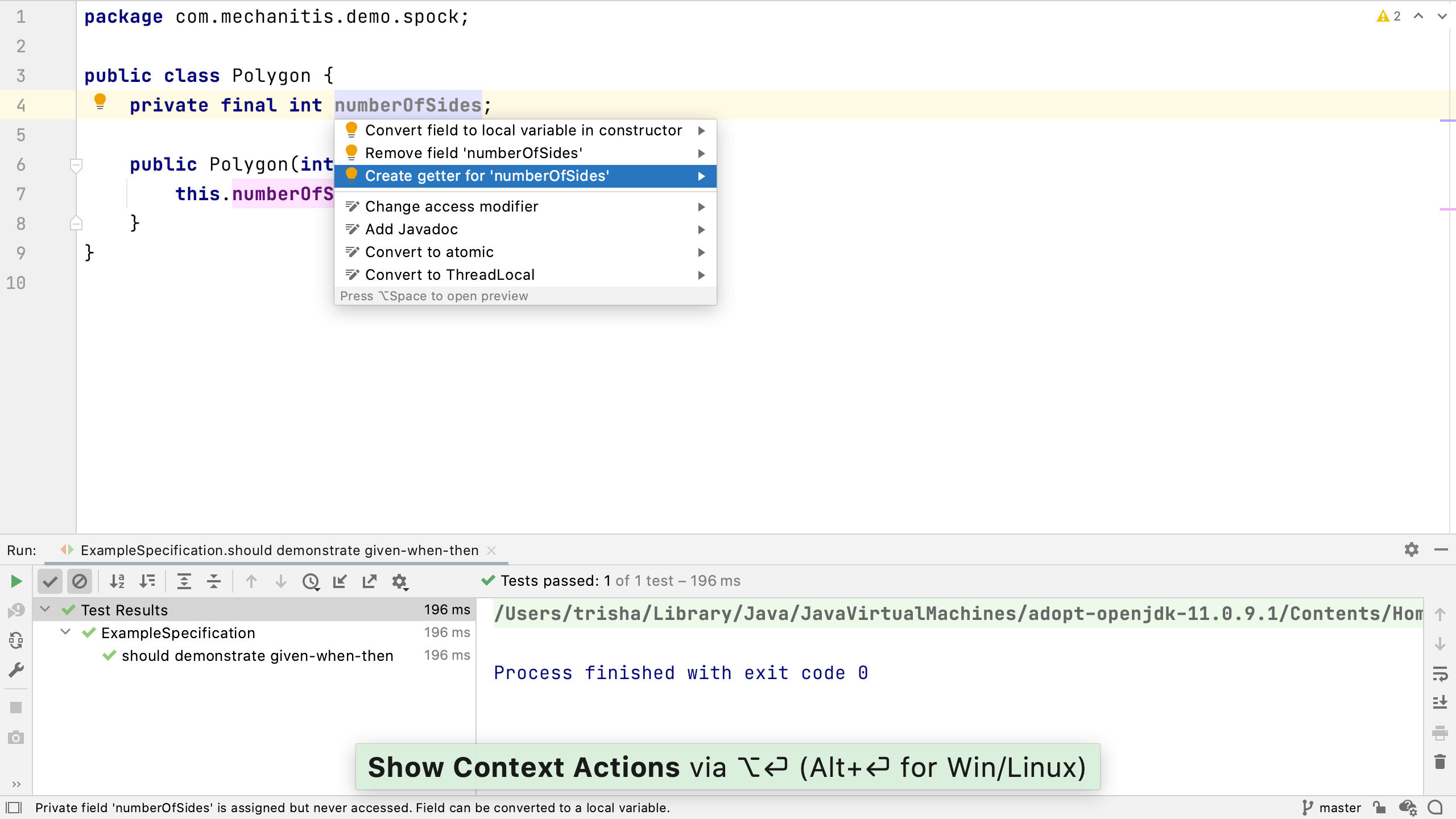The image size is (1456, 819).
Task: Click the line 4 intention lightbulb
Action: click(100, 102)
